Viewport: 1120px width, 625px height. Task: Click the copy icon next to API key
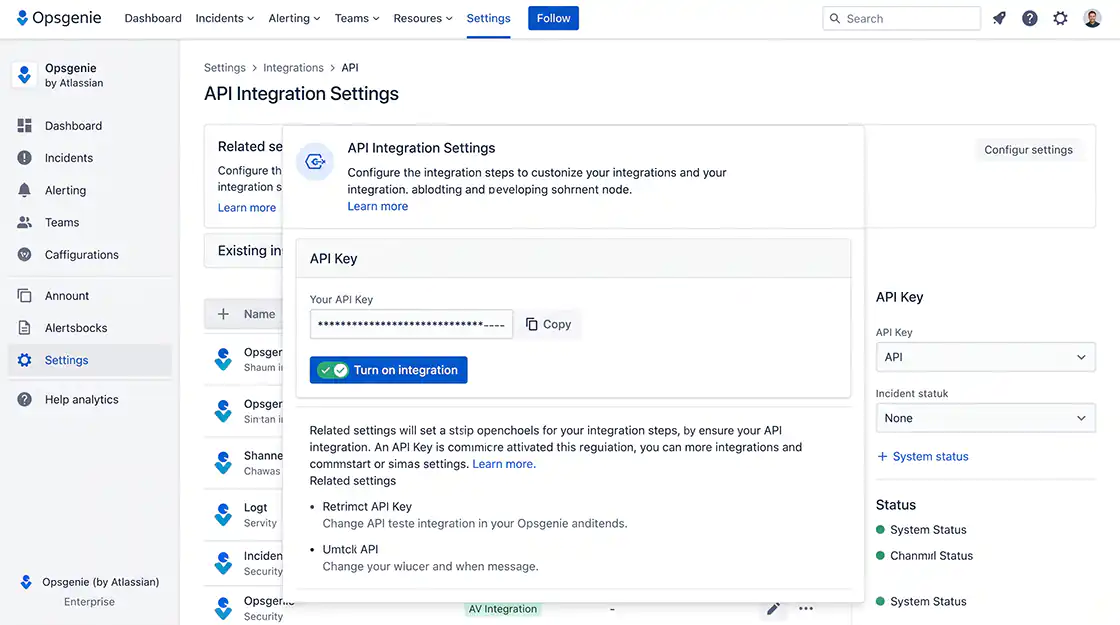point(531,324)
